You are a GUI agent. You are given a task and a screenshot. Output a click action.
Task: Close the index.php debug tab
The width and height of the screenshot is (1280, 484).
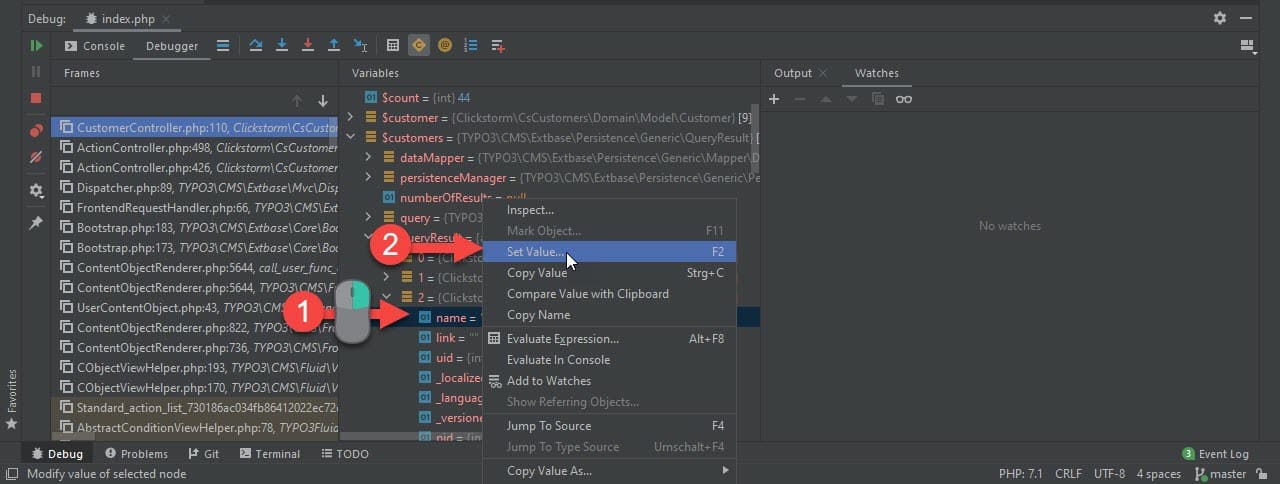165,19
